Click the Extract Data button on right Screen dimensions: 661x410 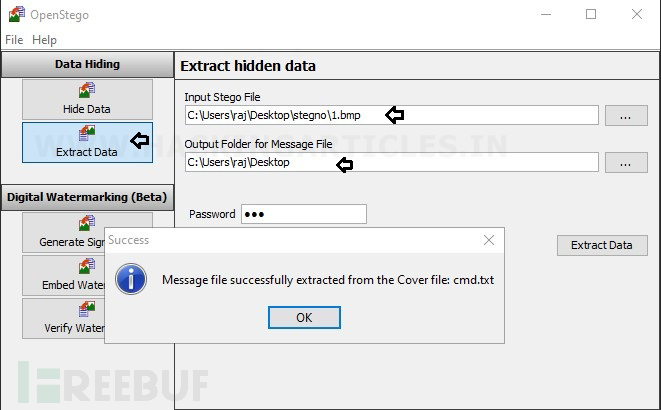point(602,245)
